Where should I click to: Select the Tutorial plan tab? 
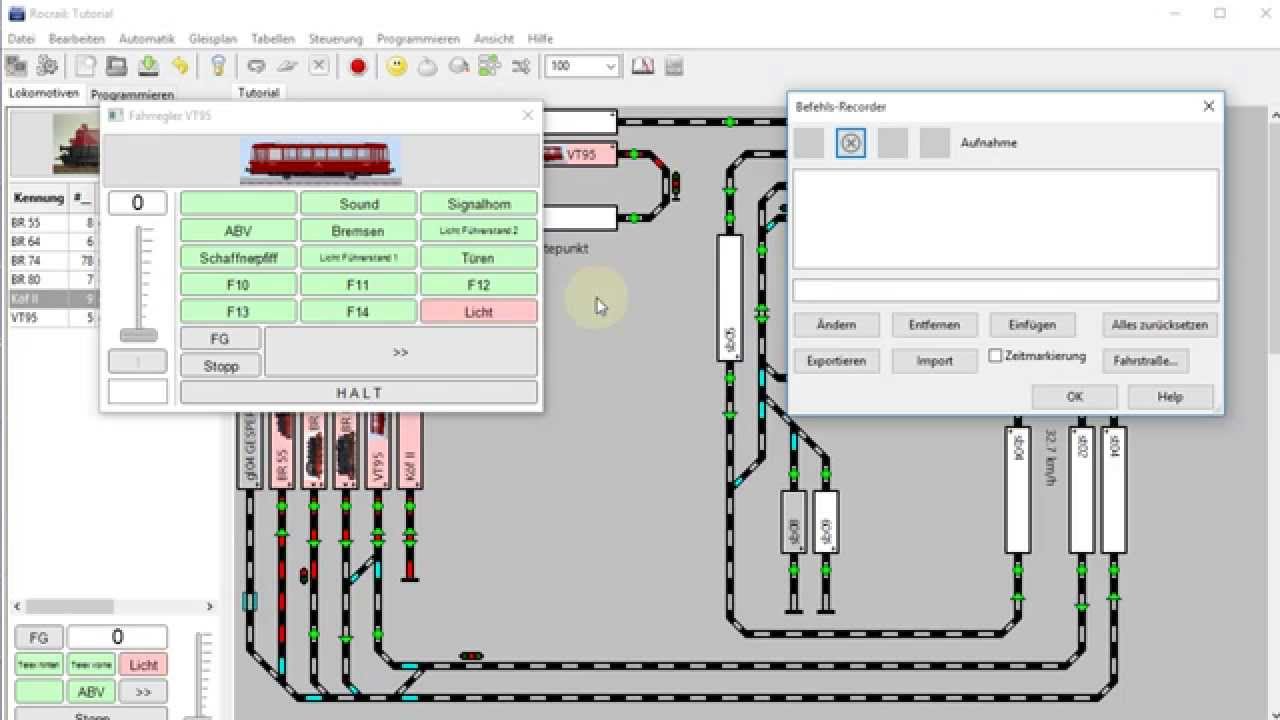[258, 92]
